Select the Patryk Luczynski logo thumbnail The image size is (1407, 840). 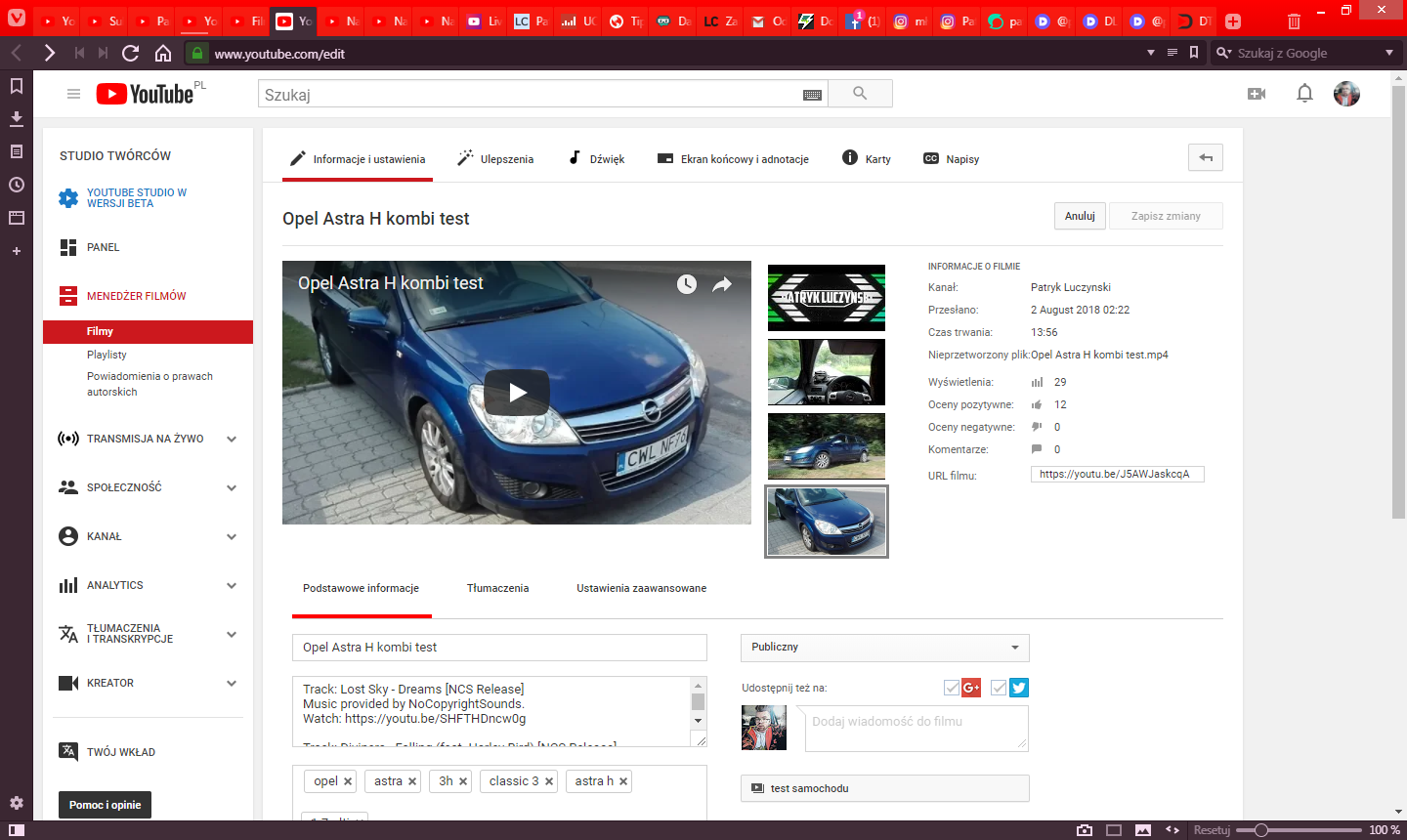[x=827, y=298]
